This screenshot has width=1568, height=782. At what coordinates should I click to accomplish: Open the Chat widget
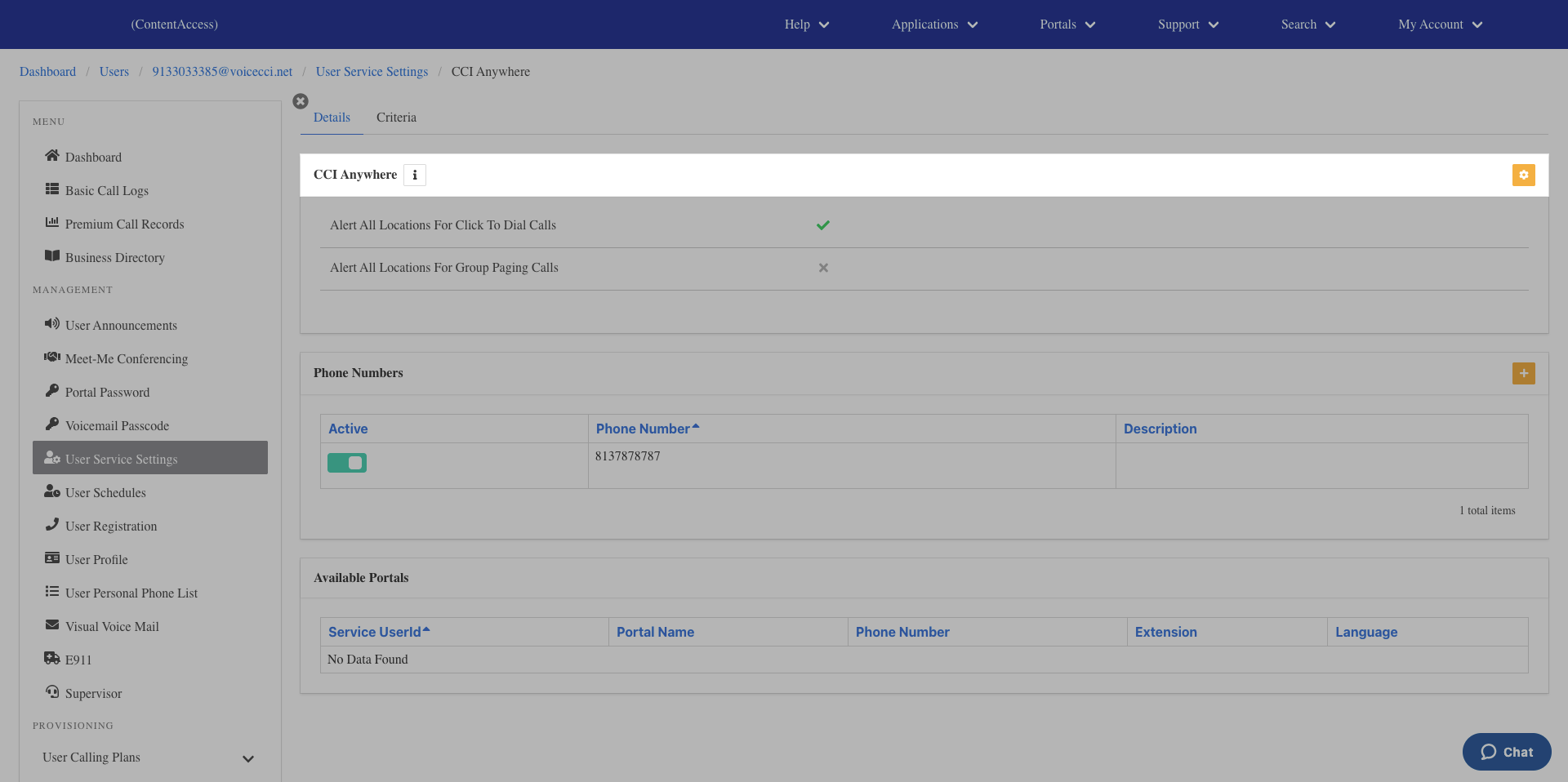point(1506,752)
